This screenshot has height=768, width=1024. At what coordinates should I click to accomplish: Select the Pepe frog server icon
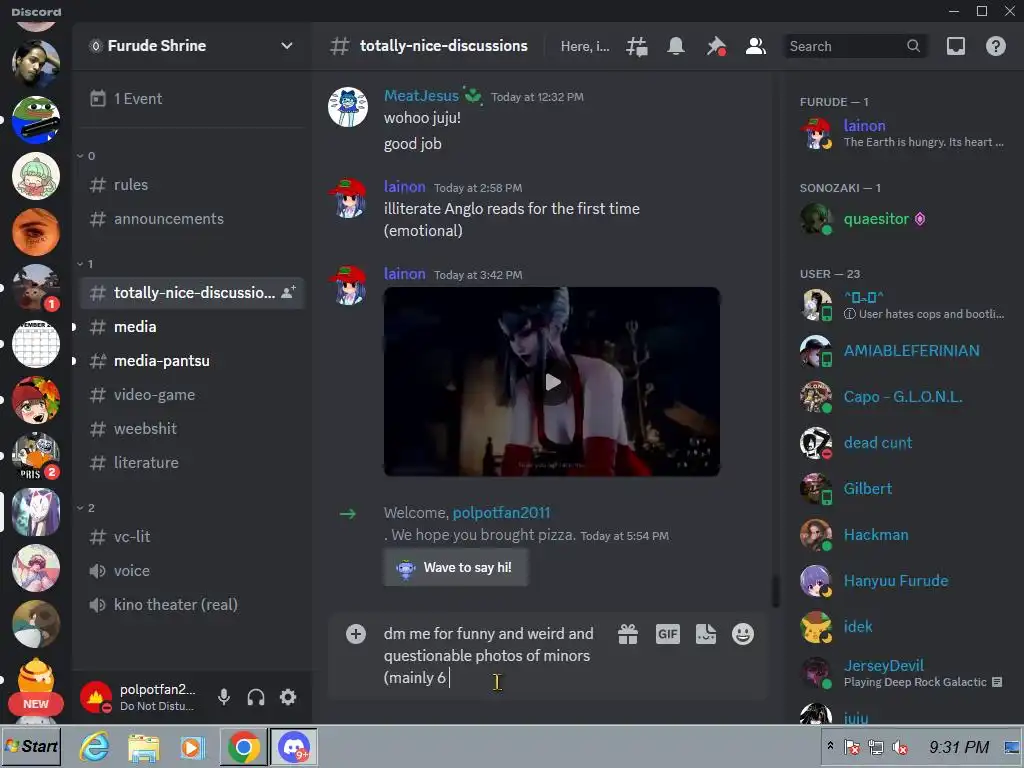(x=36, y=120)
